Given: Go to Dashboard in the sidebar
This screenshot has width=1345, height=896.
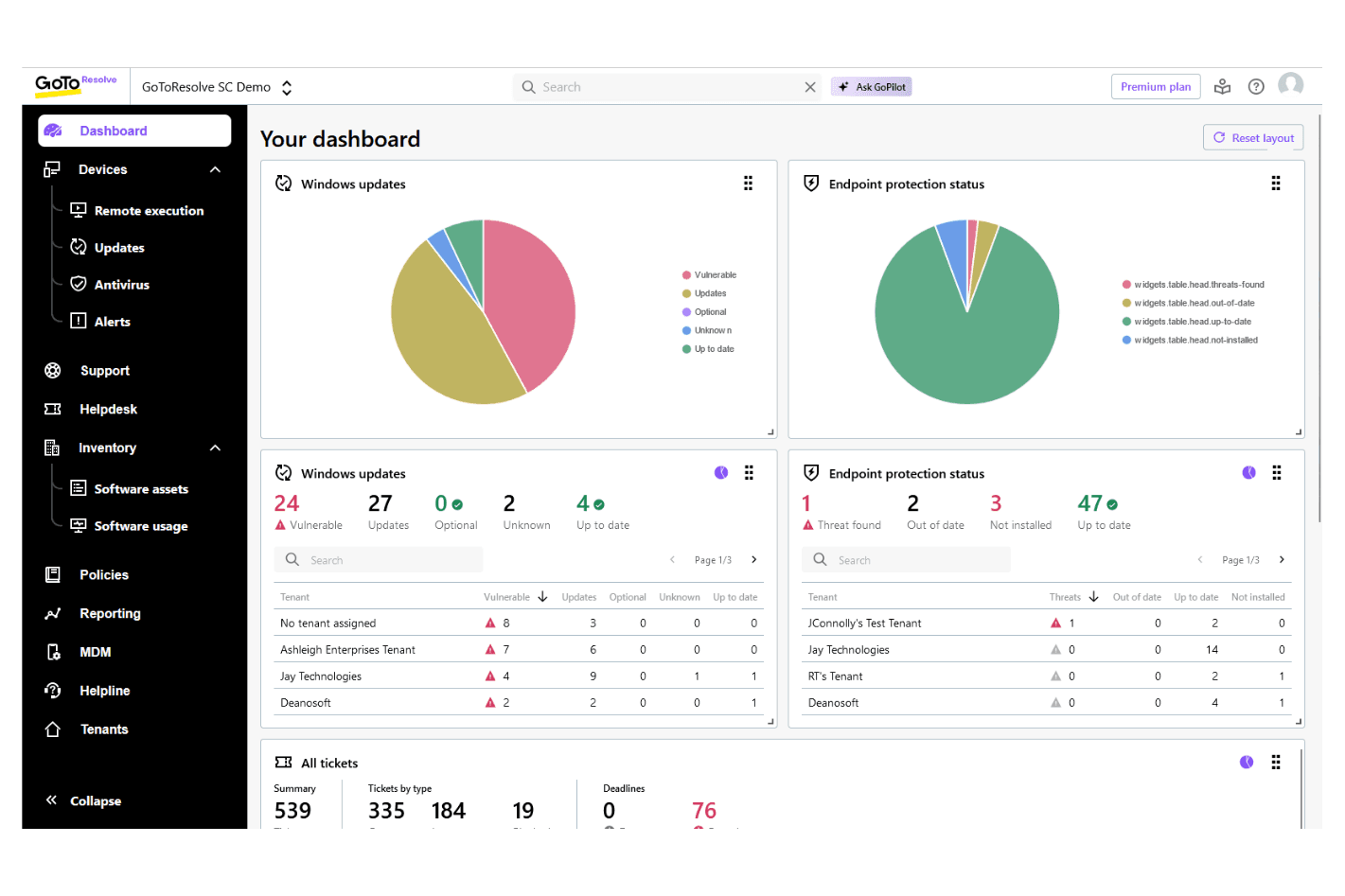Looking at the screenshot, I should pos(134,131).
